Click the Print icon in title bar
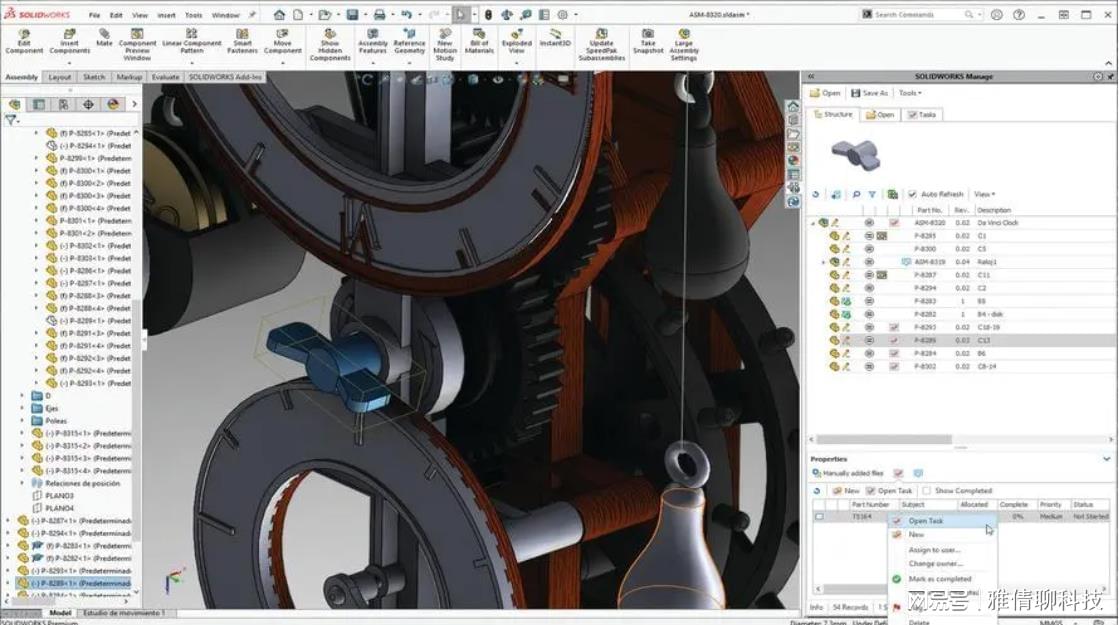This screenshot has width=1119, height=625. click(380, 14)
